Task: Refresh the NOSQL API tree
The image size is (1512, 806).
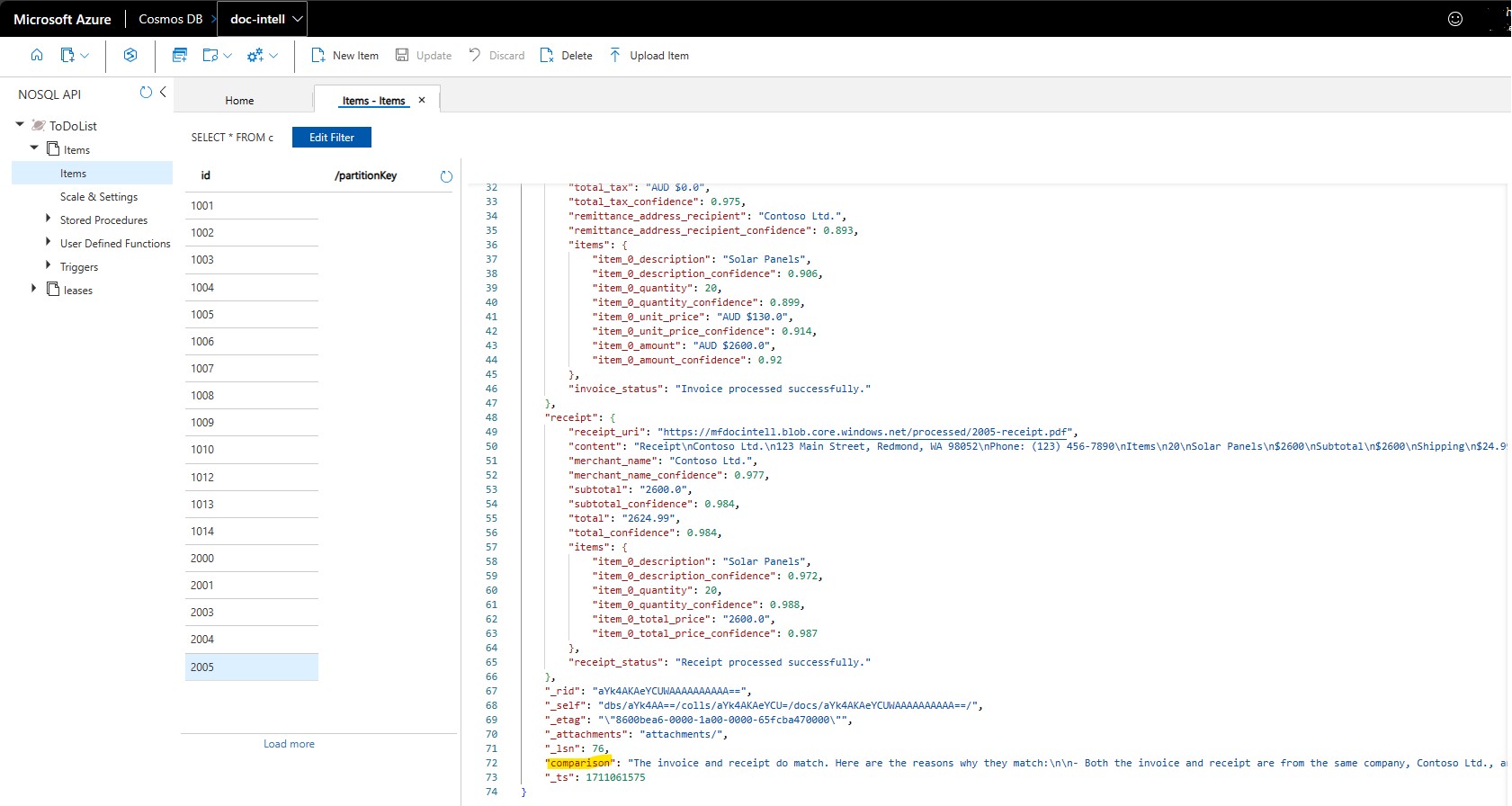Action: point(146,92)
